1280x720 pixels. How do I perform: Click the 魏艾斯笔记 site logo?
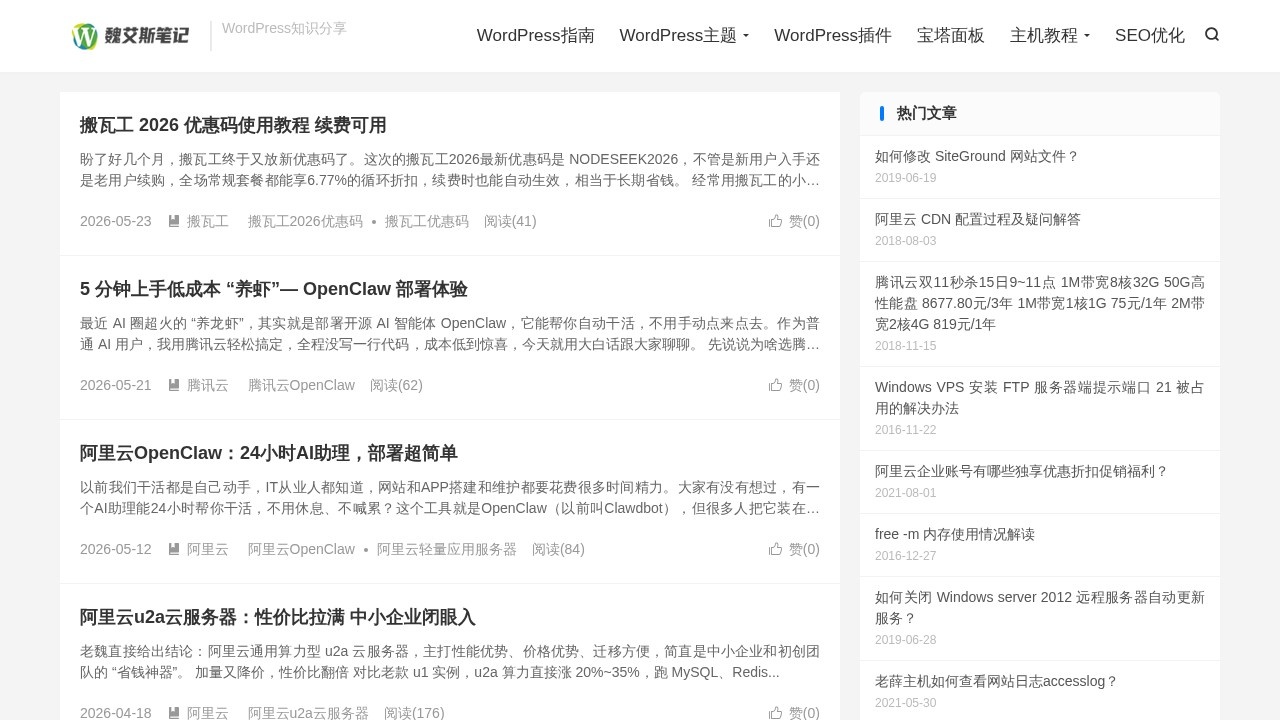point(130,36)
